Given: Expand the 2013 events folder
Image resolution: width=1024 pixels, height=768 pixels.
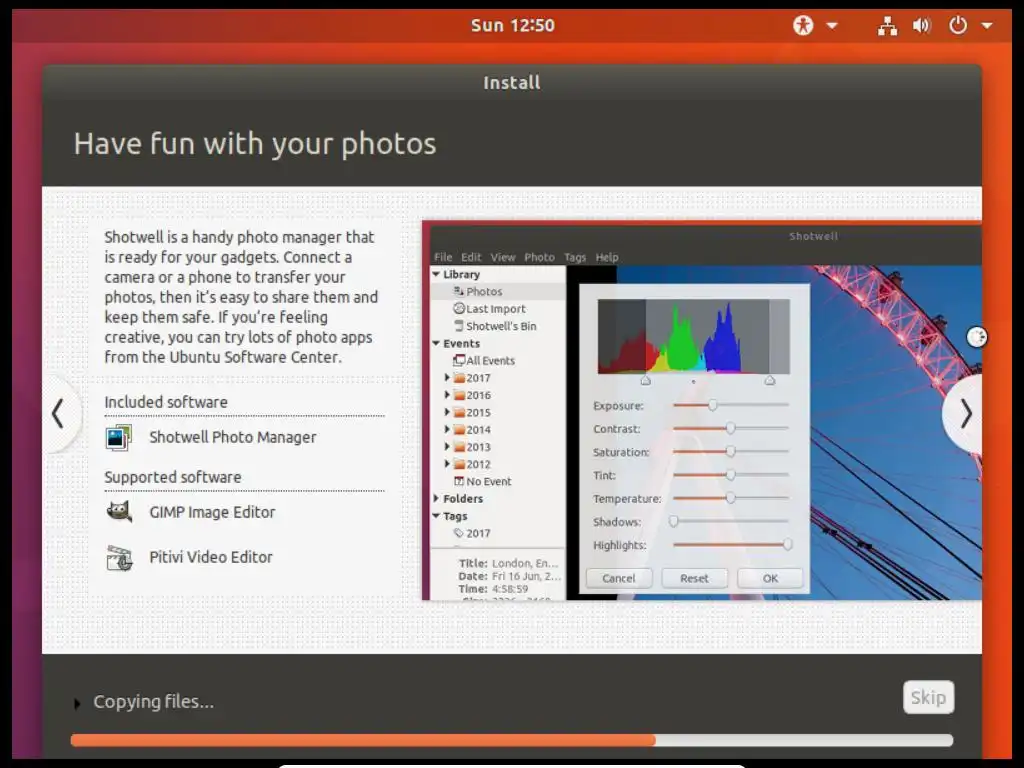Looking at the screenshot, I should [447, 447].
